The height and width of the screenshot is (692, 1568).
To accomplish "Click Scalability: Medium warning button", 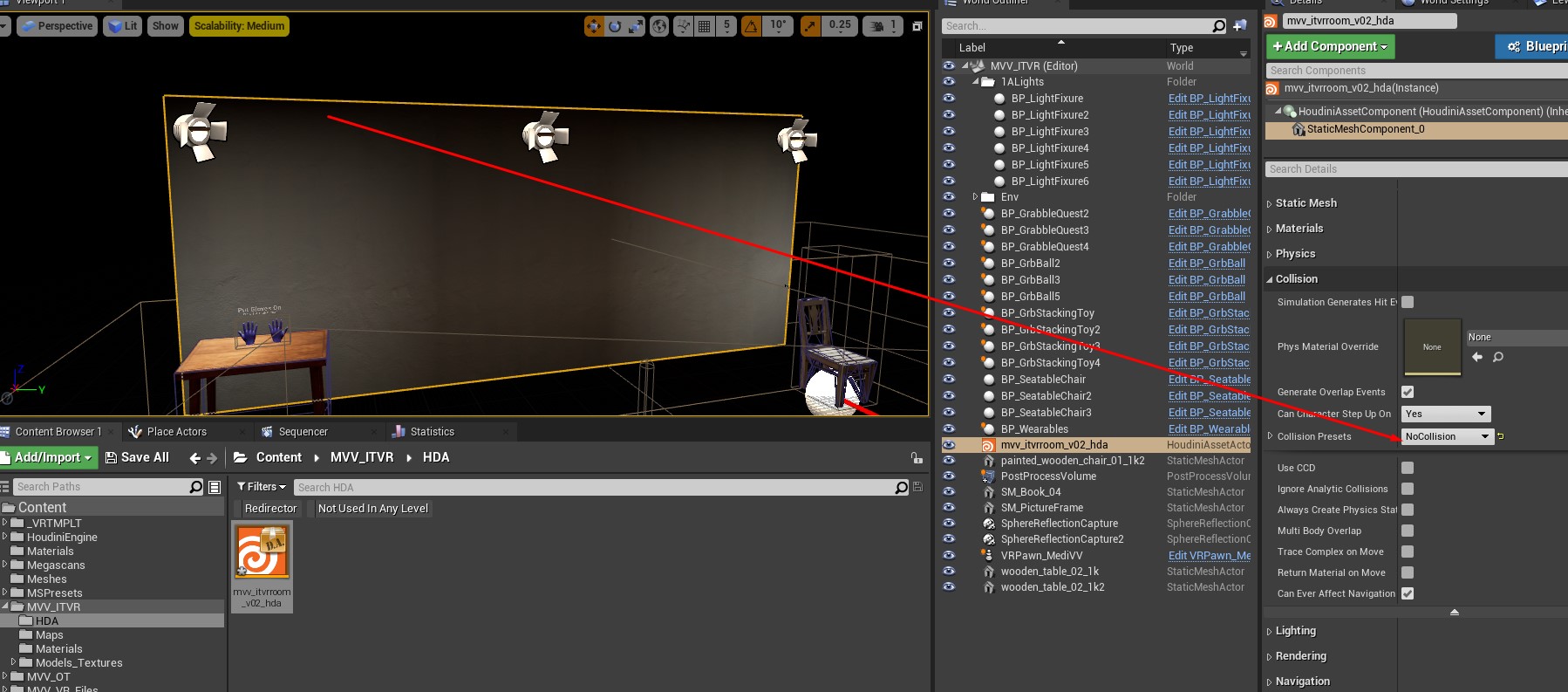I will pos(239,26).
